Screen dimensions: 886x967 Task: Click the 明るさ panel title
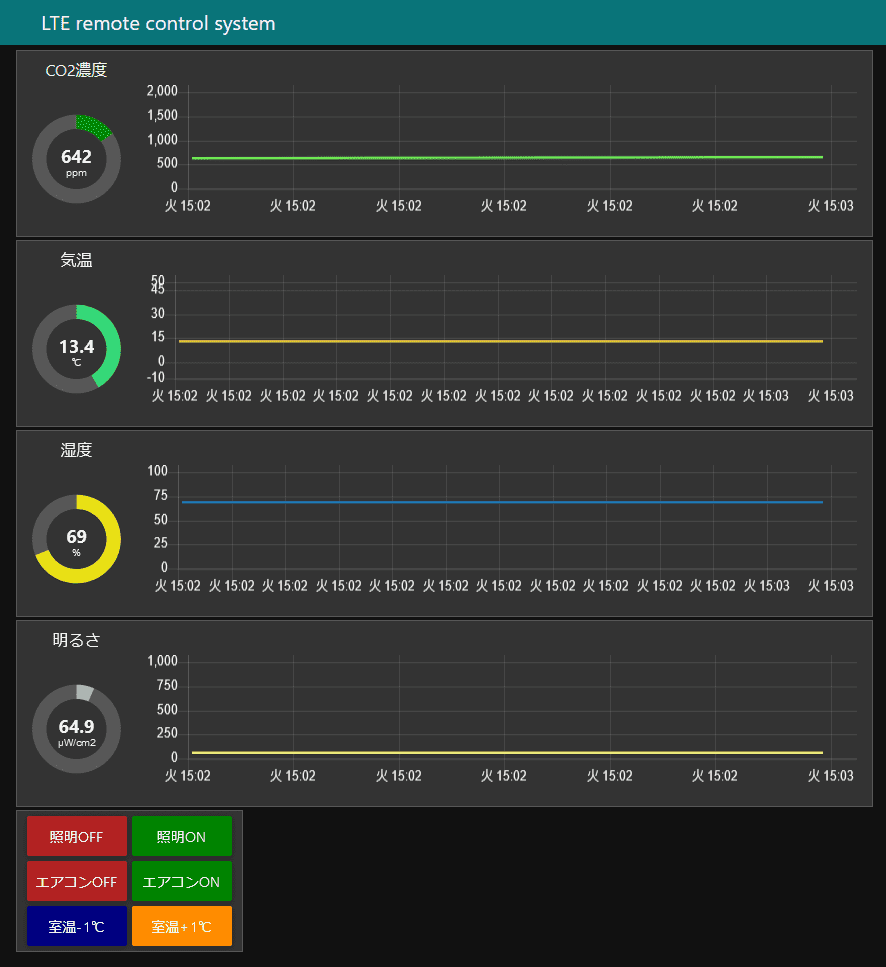point(76,640)
